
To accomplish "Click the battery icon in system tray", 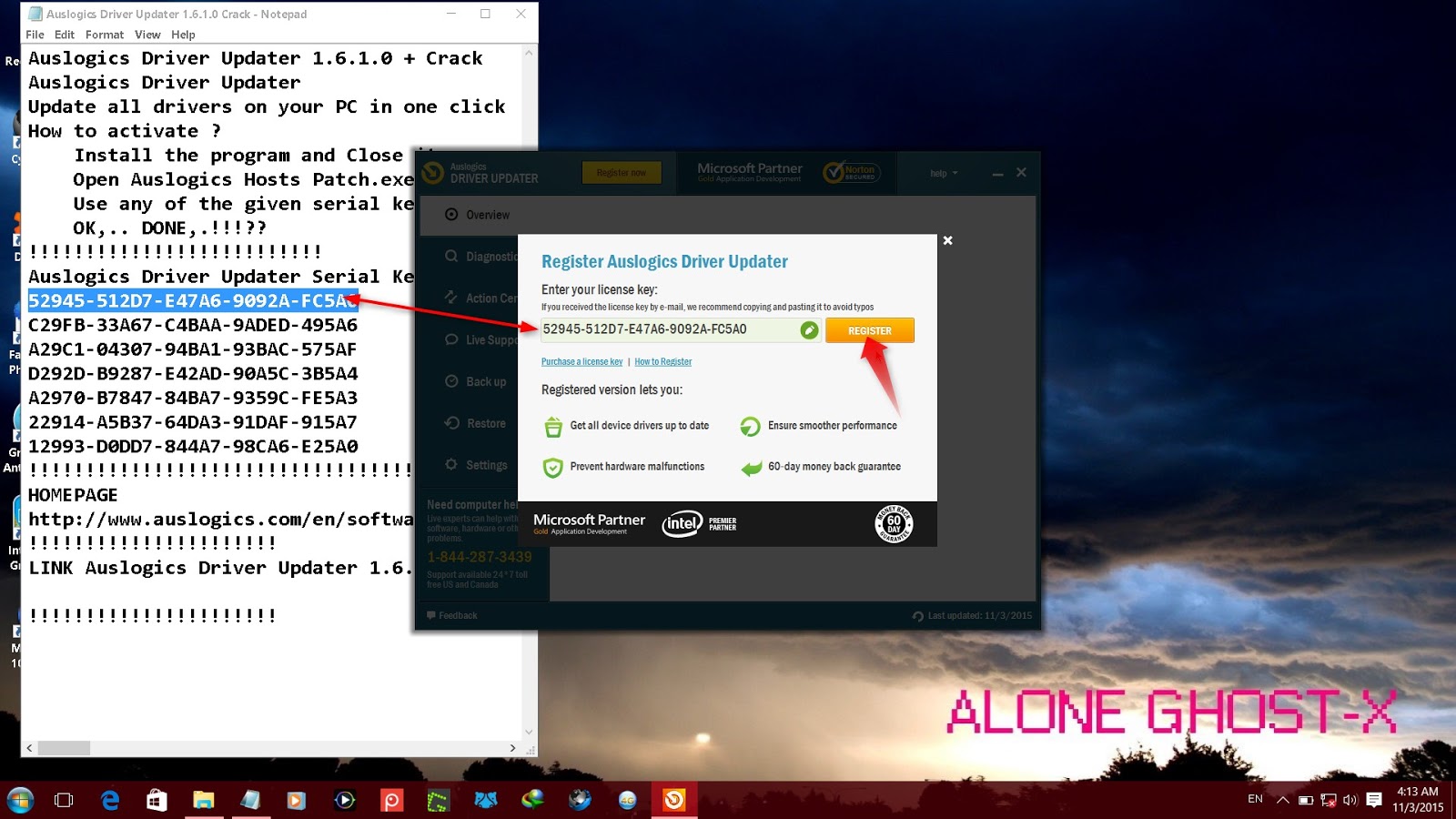I will (x=1305, y=800).
